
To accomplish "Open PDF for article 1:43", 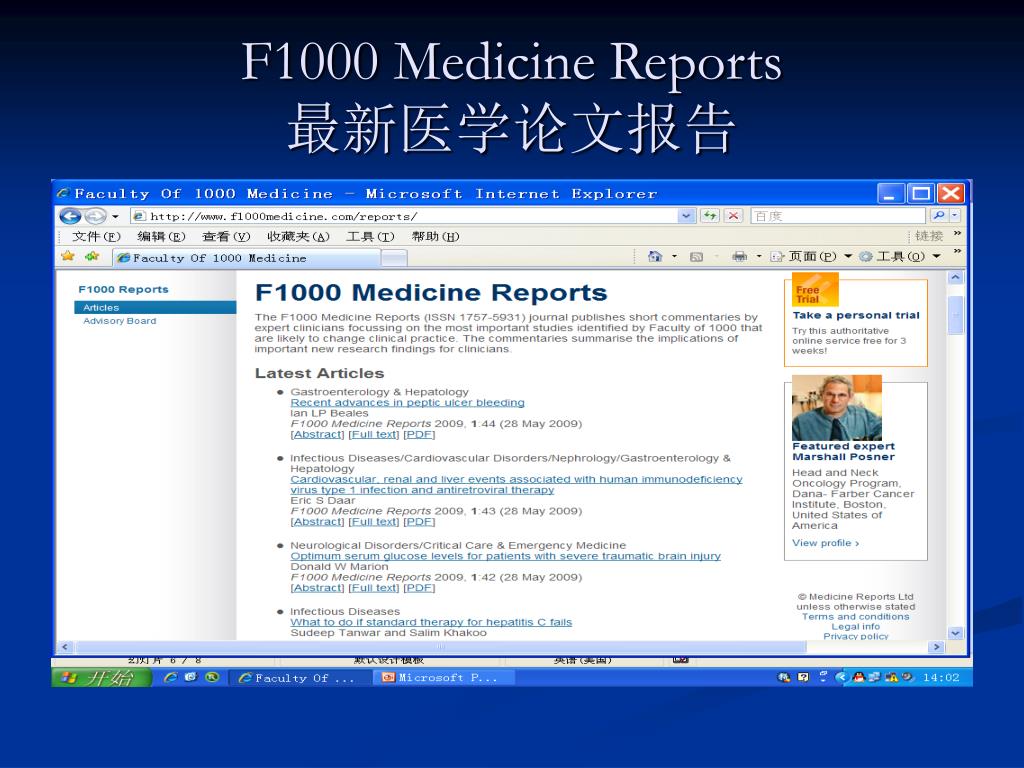I will [419, 522].
